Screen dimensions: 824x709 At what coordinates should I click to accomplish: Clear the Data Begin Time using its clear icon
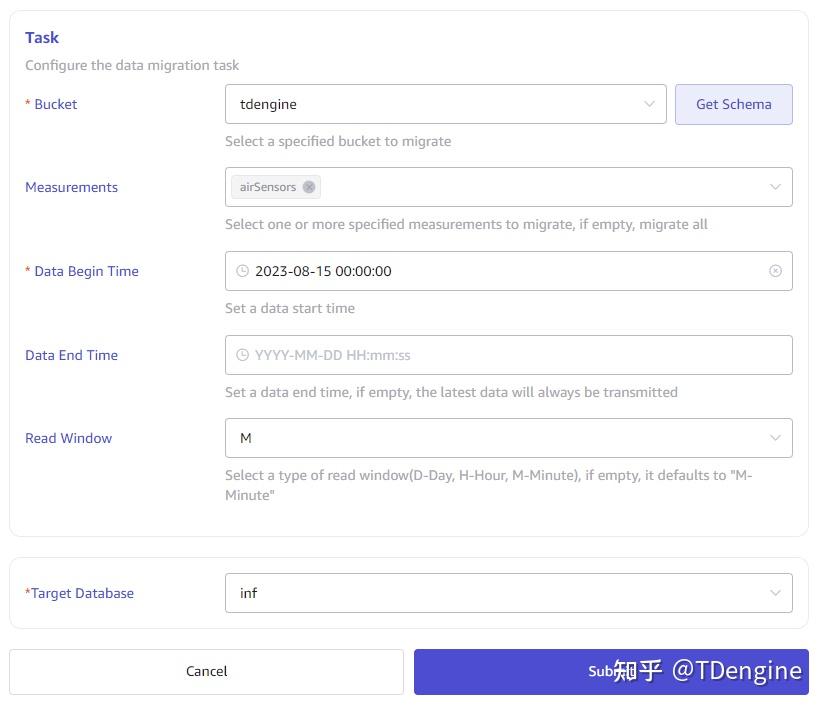click(x=776, y=270)
